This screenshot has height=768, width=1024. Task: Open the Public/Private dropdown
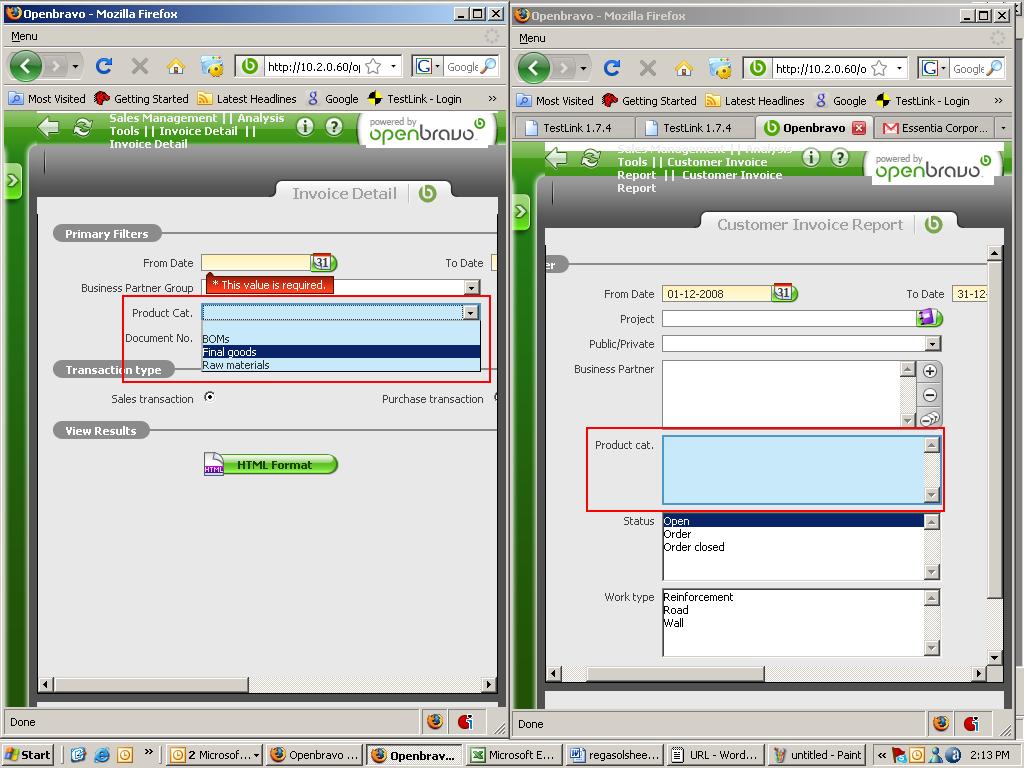click(x=932, y=344)
